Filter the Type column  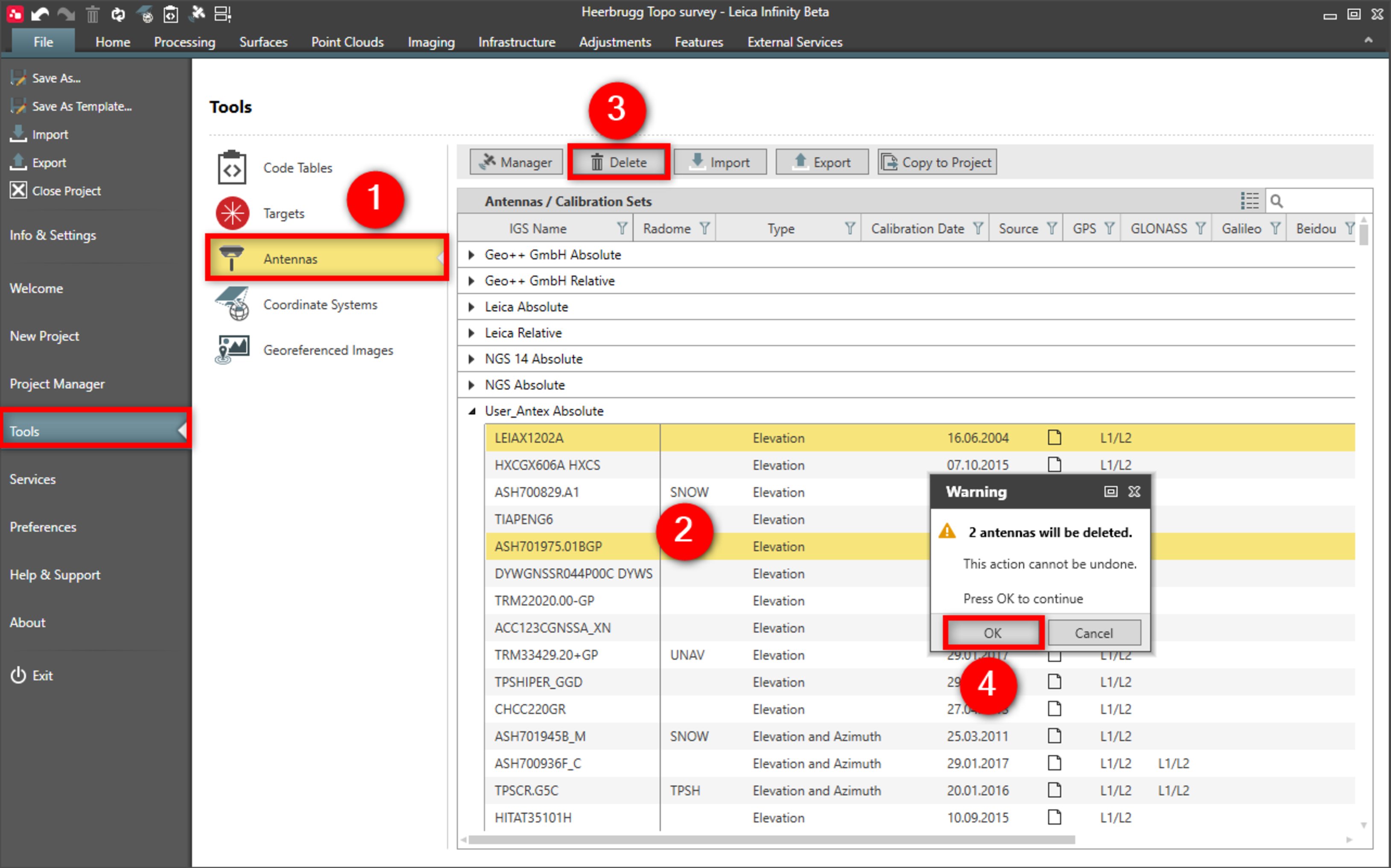pyautogui.click(x=850, y=228)
